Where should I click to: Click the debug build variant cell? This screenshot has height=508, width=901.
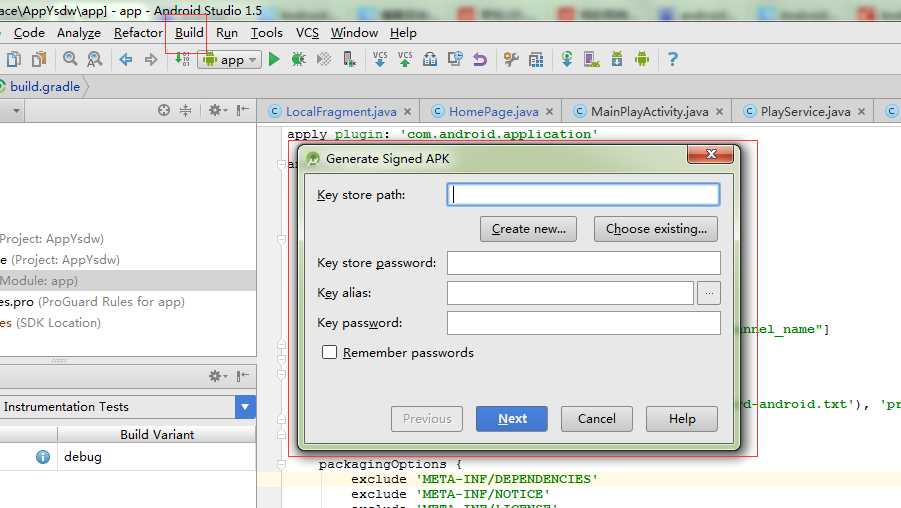tap(156, 457)
